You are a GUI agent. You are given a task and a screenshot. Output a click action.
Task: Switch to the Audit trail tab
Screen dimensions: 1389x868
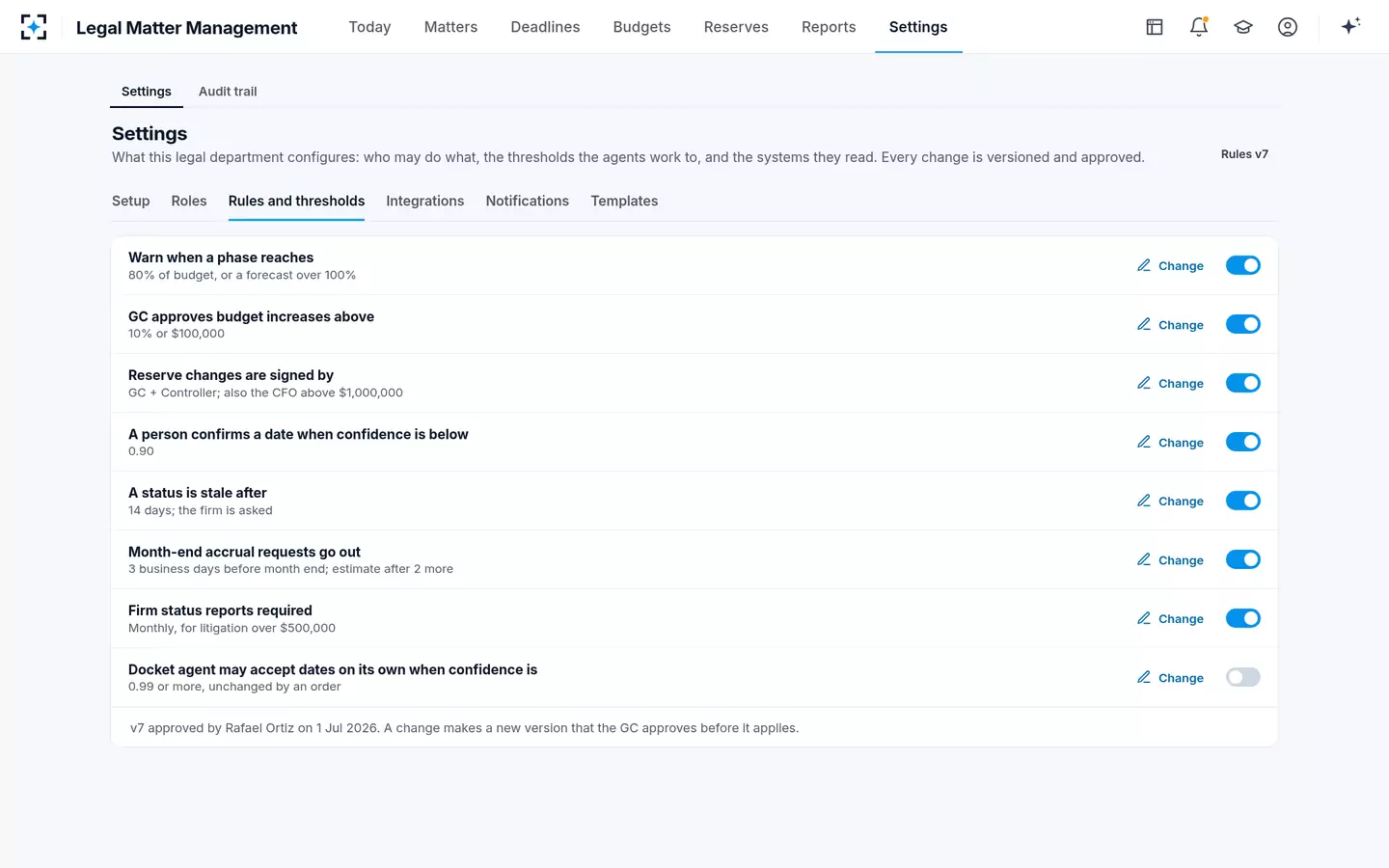(228, 92)
